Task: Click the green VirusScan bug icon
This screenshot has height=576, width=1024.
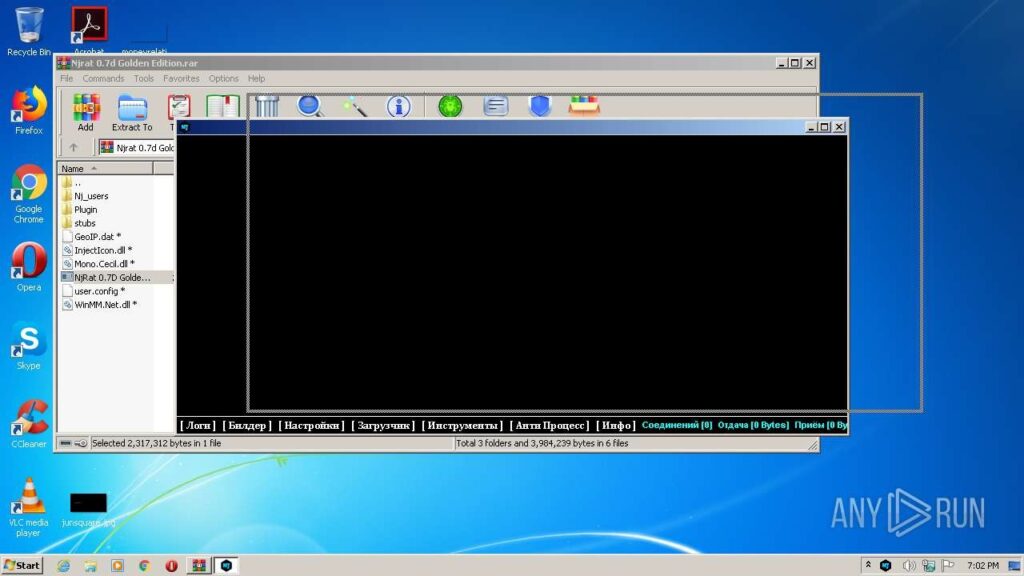Action: click(x=450, y=106)
